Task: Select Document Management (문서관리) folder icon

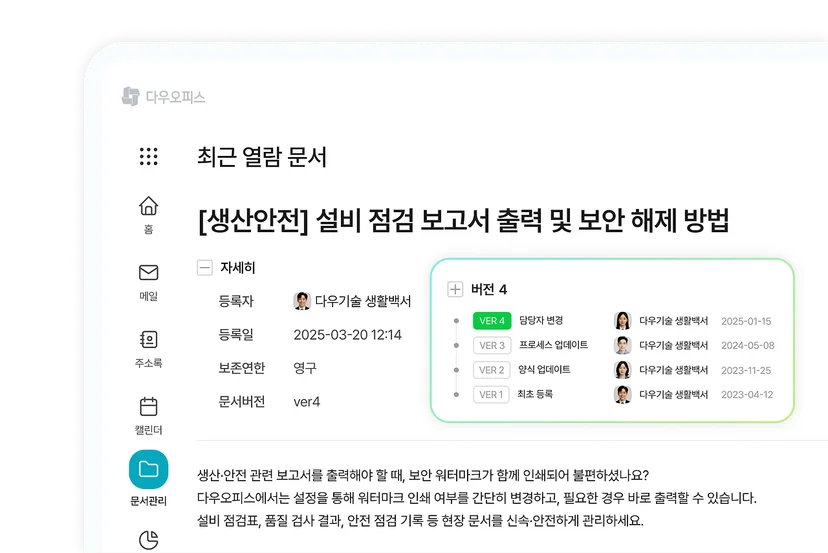Action: (148, 469)
